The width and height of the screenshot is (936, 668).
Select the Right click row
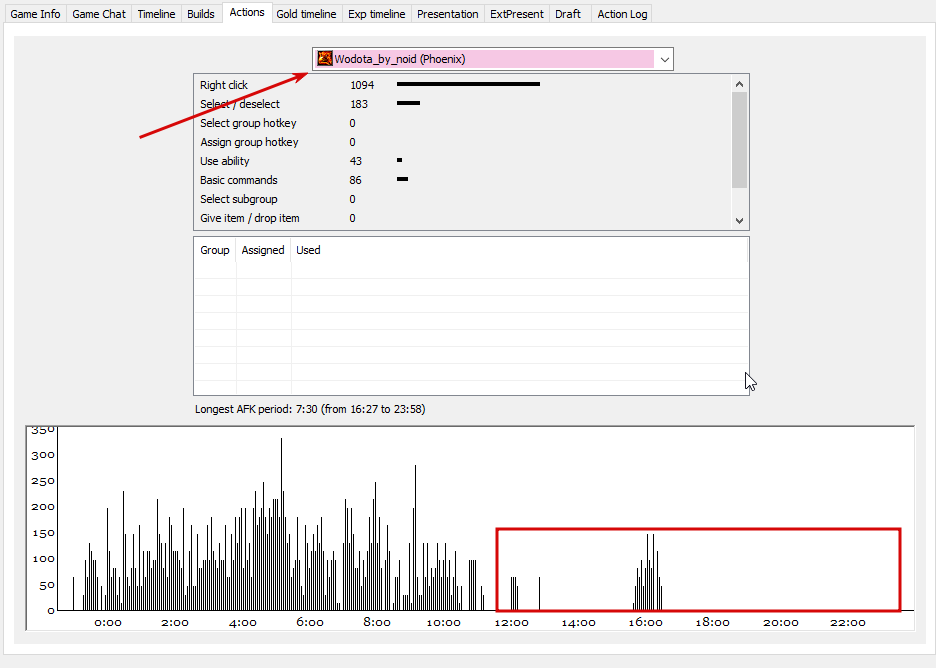click(x=463, y=85)
